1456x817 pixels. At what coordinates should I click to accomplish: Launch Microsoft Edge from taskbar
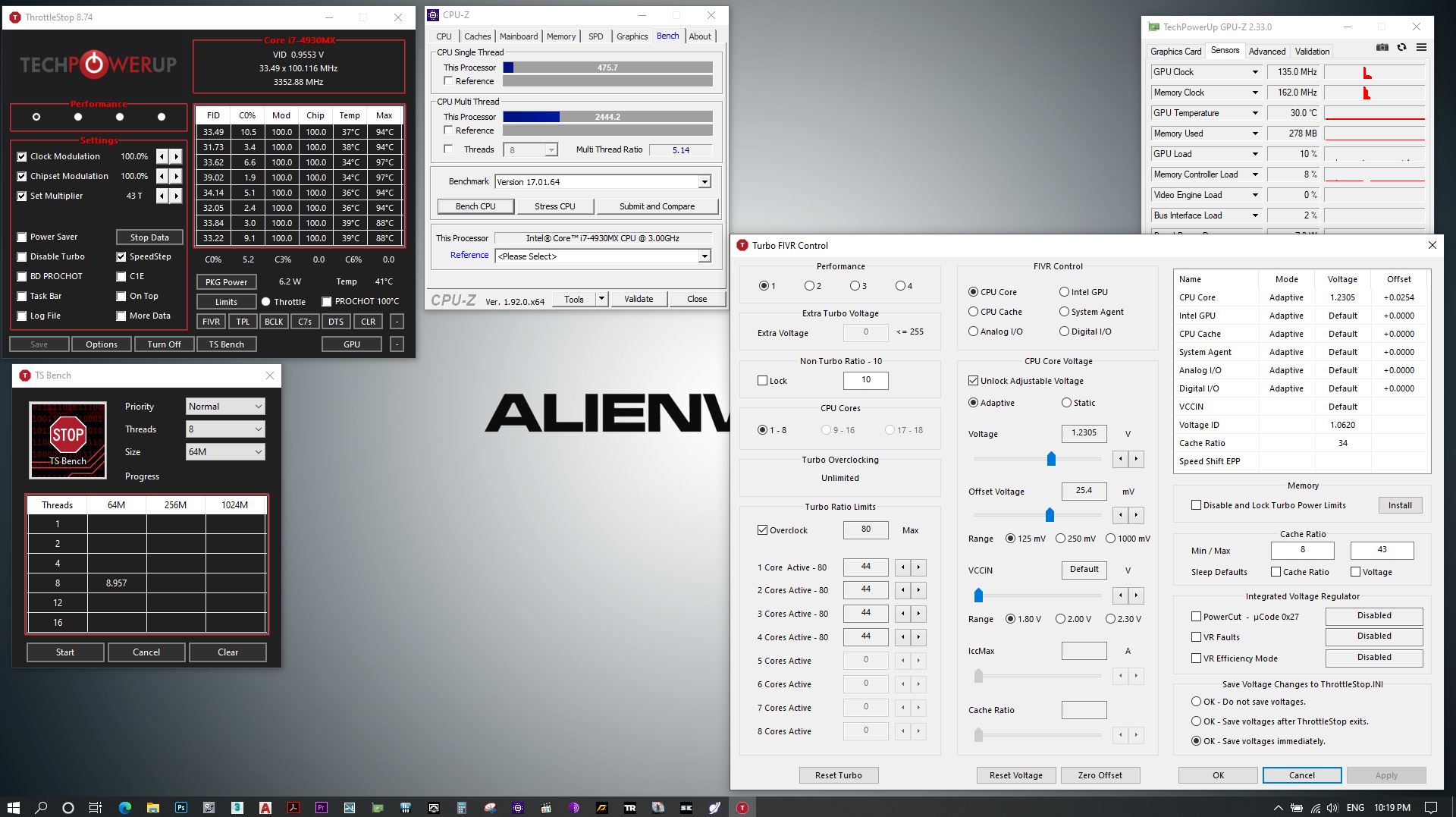click(125, 807)
